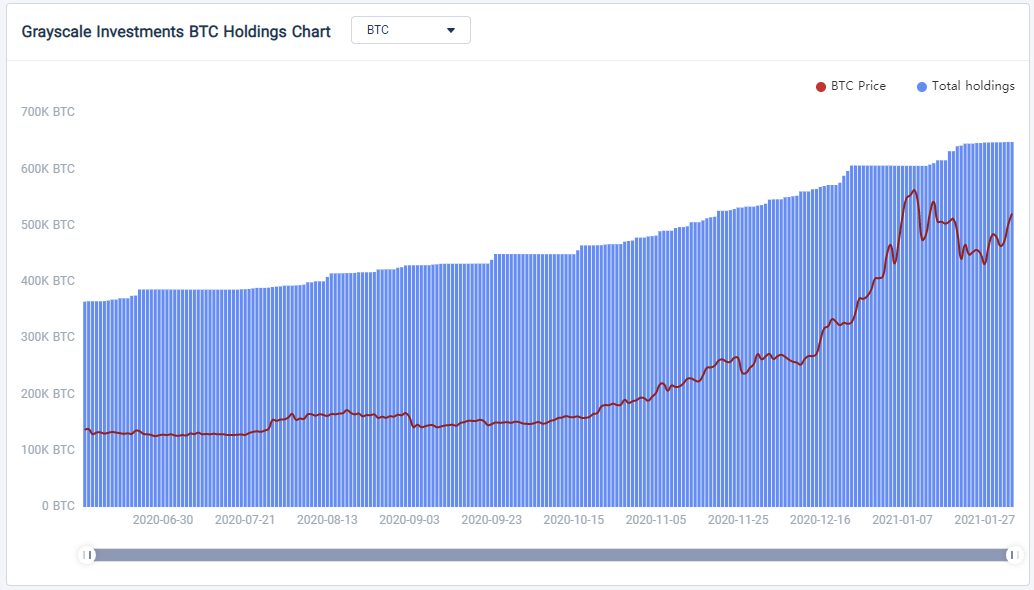The image size is (1034, 590).
Task: Toggle the BTC Price series label
Action: click(x=858, y=86)
